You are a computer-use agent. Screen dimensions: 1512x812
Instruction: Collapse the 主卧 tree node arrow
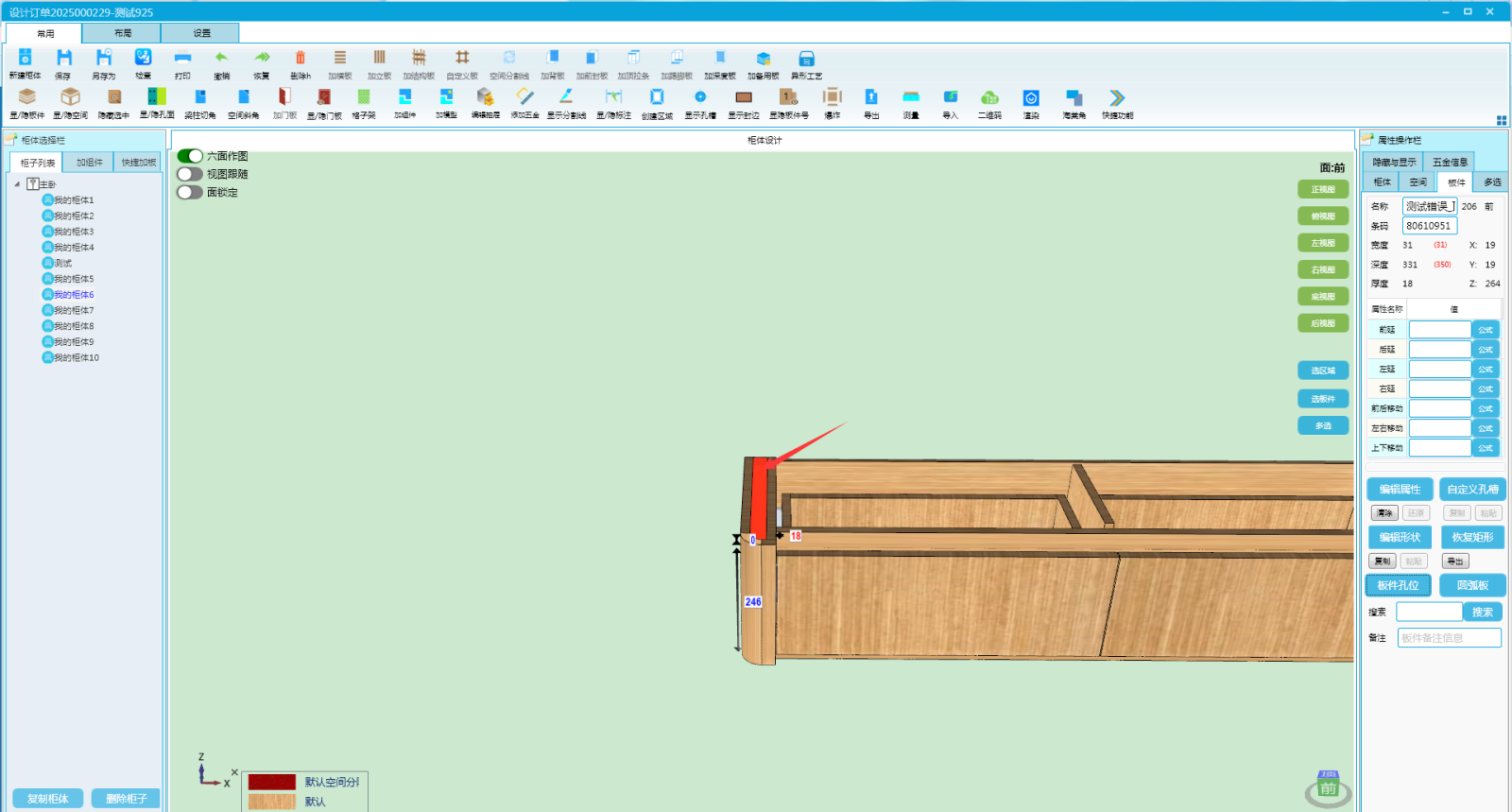click(x=17, y=184)
